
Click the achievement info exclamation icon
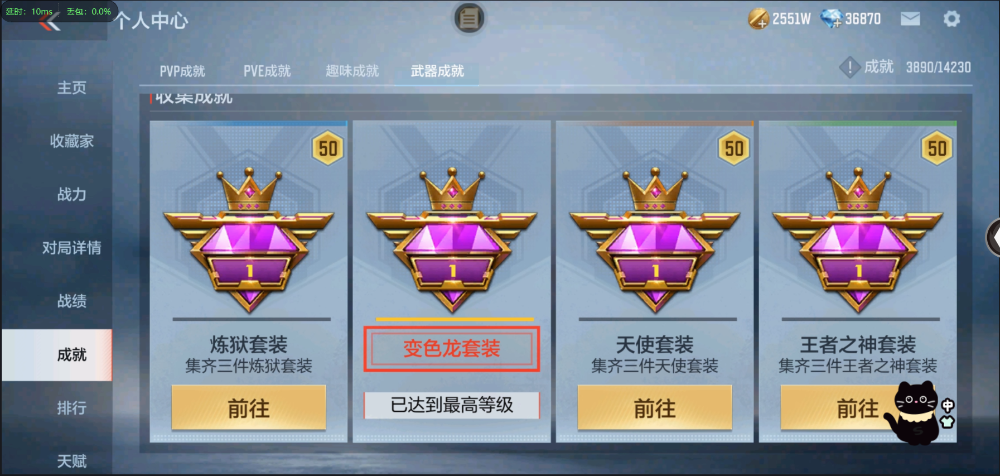click(x=849, y=67)
